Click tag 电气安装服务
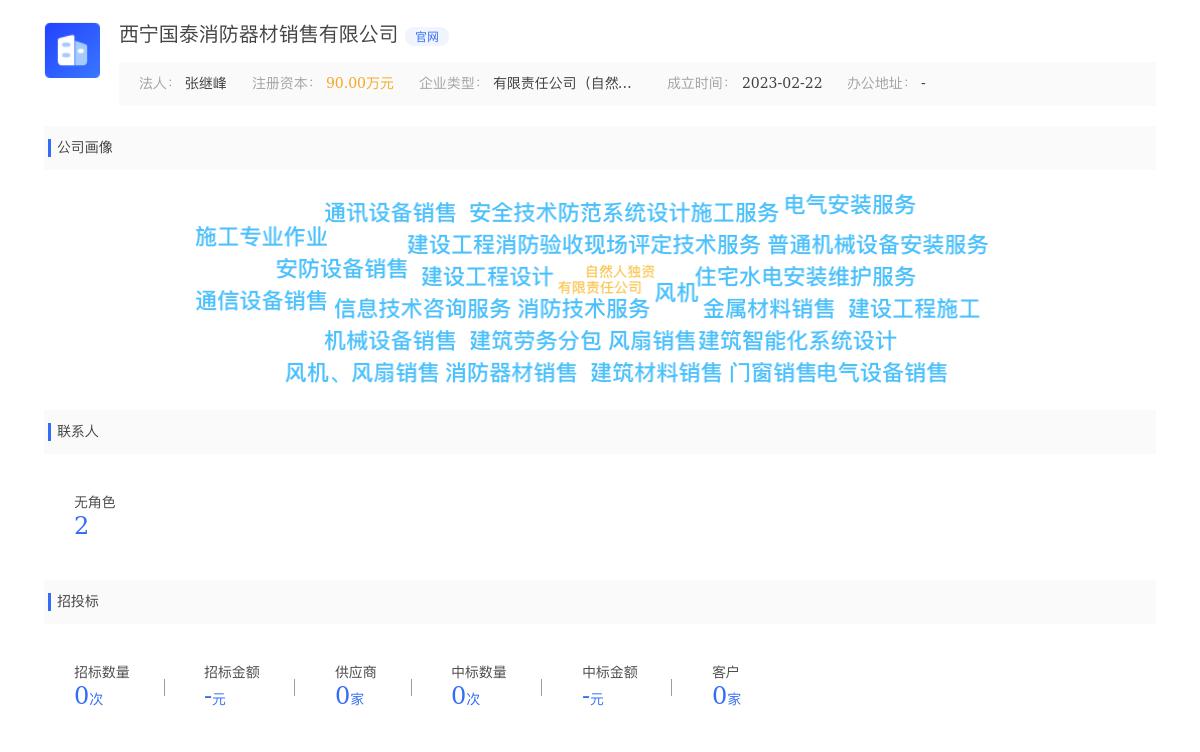This screenshot has width=1200, height=752. click(850, 205)
